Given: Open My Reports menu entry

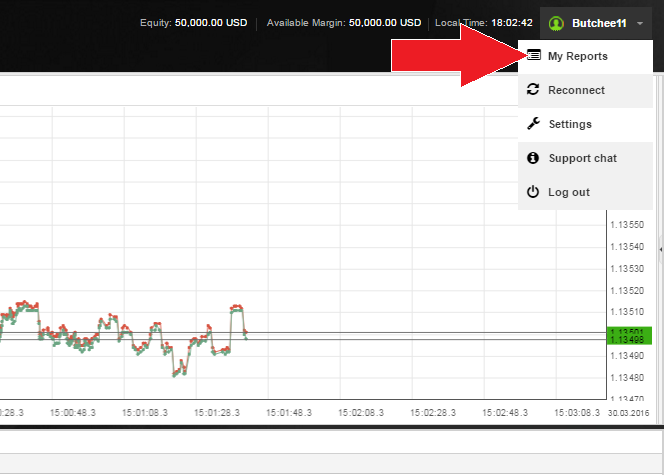Looking at the screenshot, I should point(585,56).
